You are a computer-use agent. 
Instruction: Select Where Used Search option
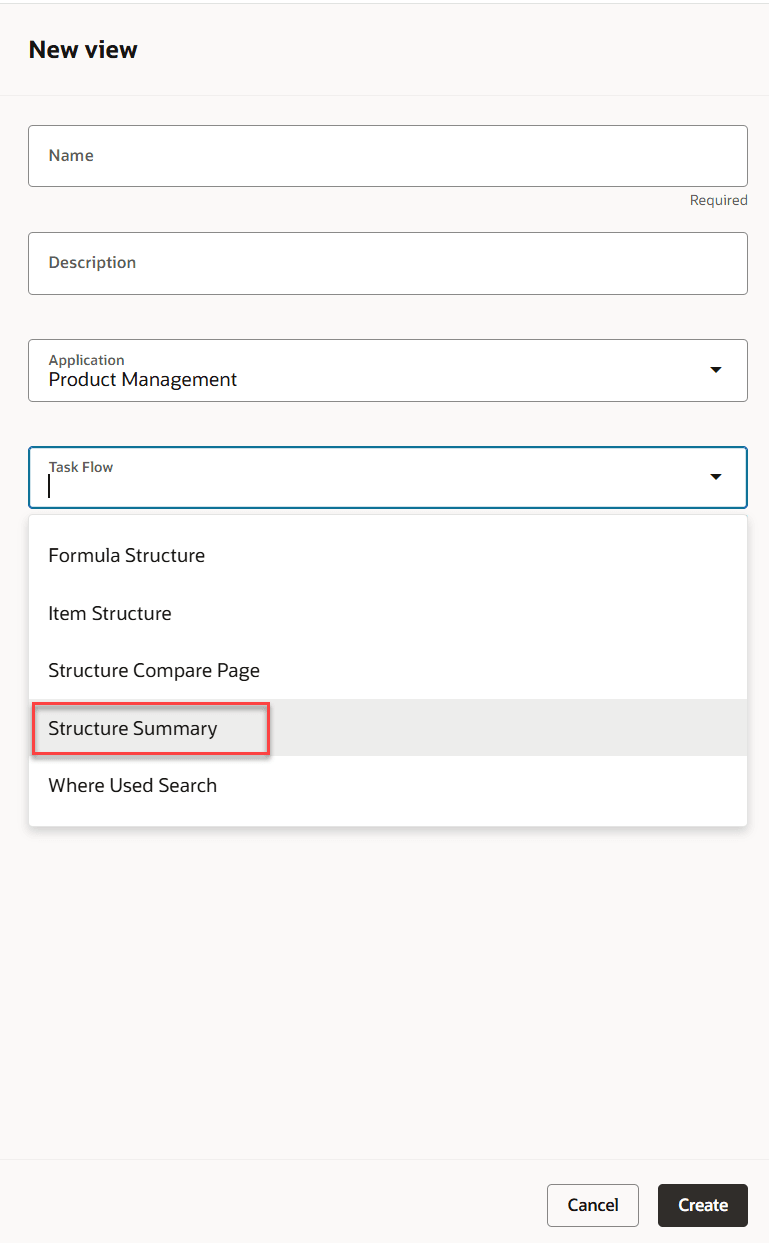point(132,785)
